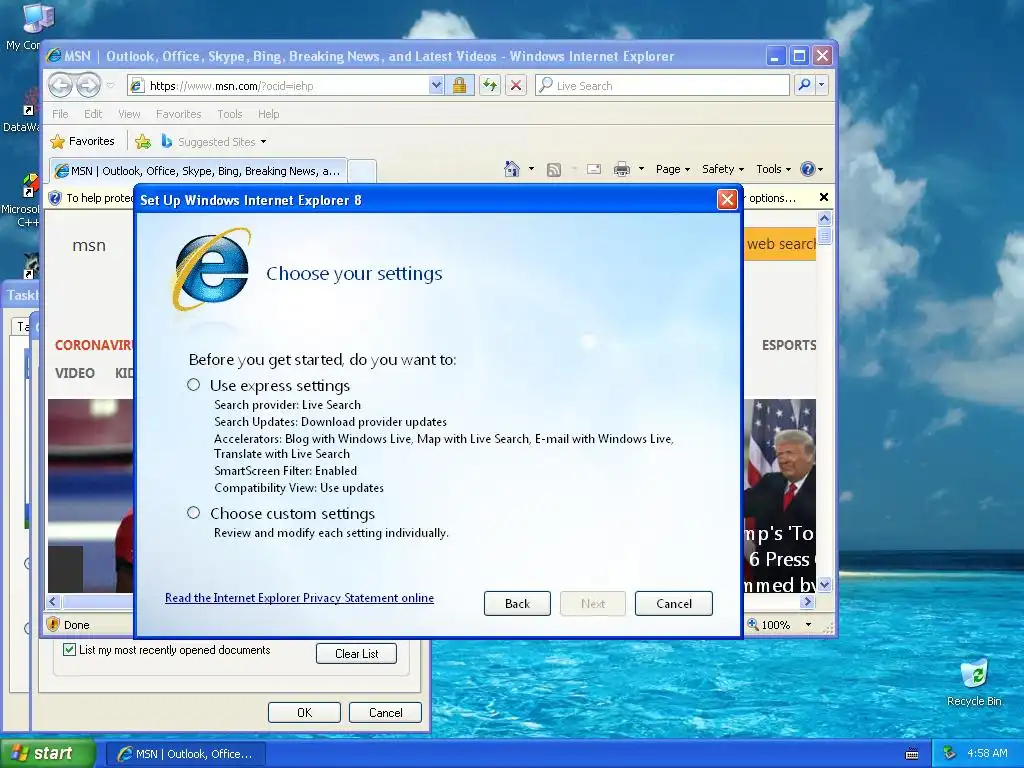Image resolution: width=1024 pixels, height=768 pixels.
Task: Open the View menu
Action: [129, 114]
